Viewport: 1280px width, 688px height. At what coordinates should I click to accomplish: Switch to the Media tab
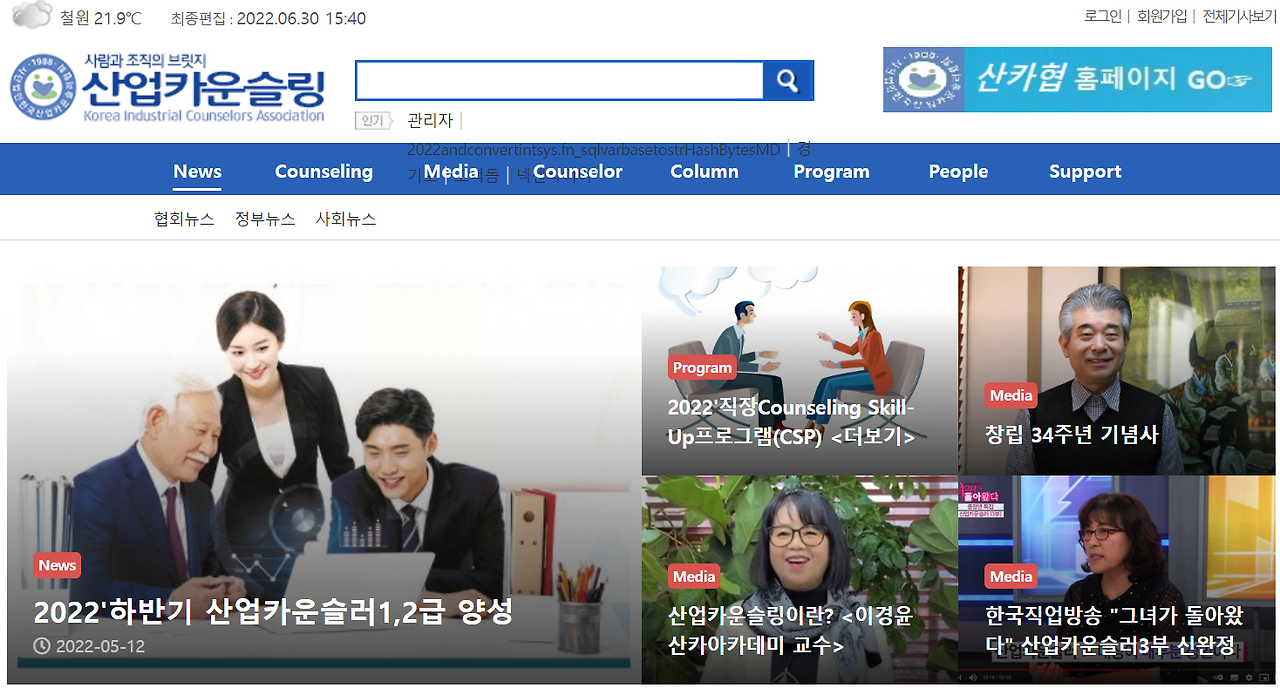pyautogui.click(x=451, y=171)
